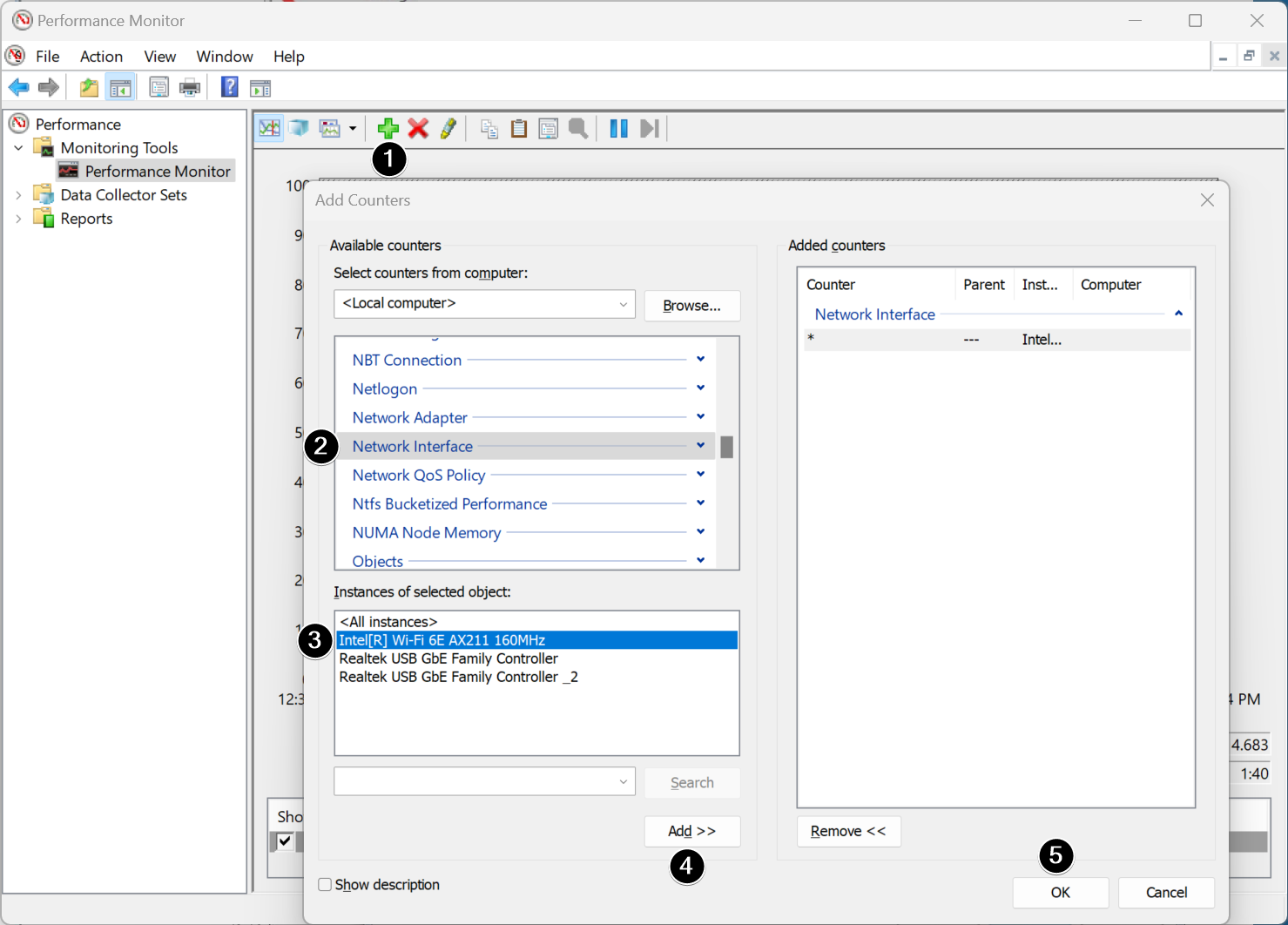Click the Paste Counter List clipboard icon
The height and width of the screenshot is (925, 1288).
519,129
